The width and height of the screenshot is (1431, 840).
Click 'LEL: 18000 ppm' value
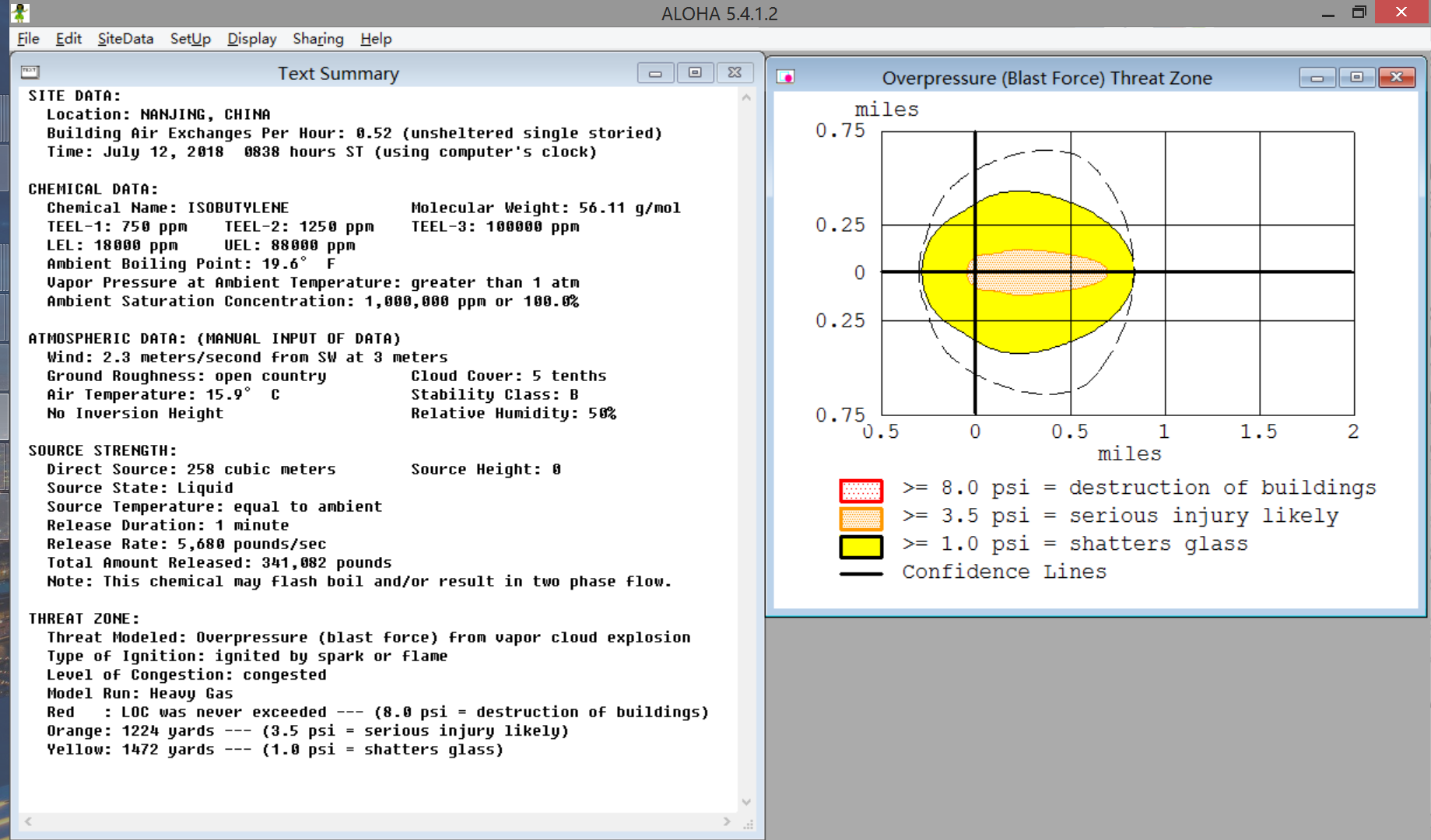[112, 245]
